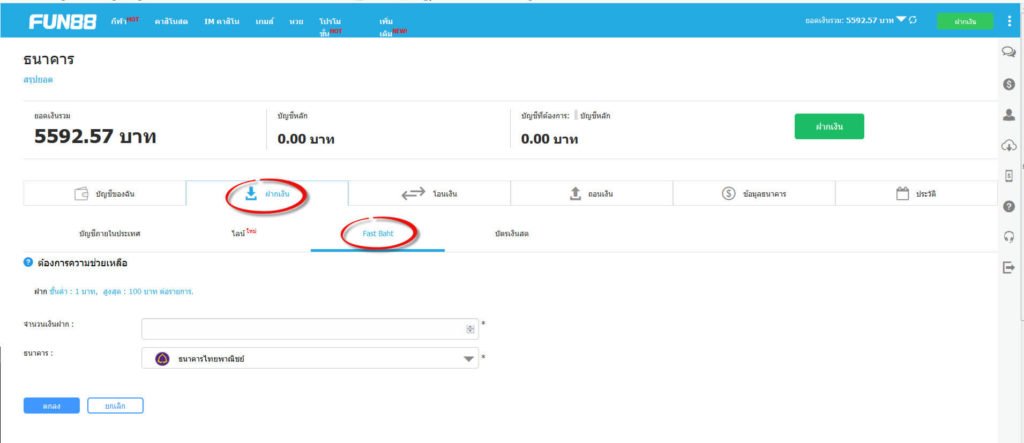Select the ถอนเงิน withdraw tab
1024x443 pixels.
pos(591,194)
